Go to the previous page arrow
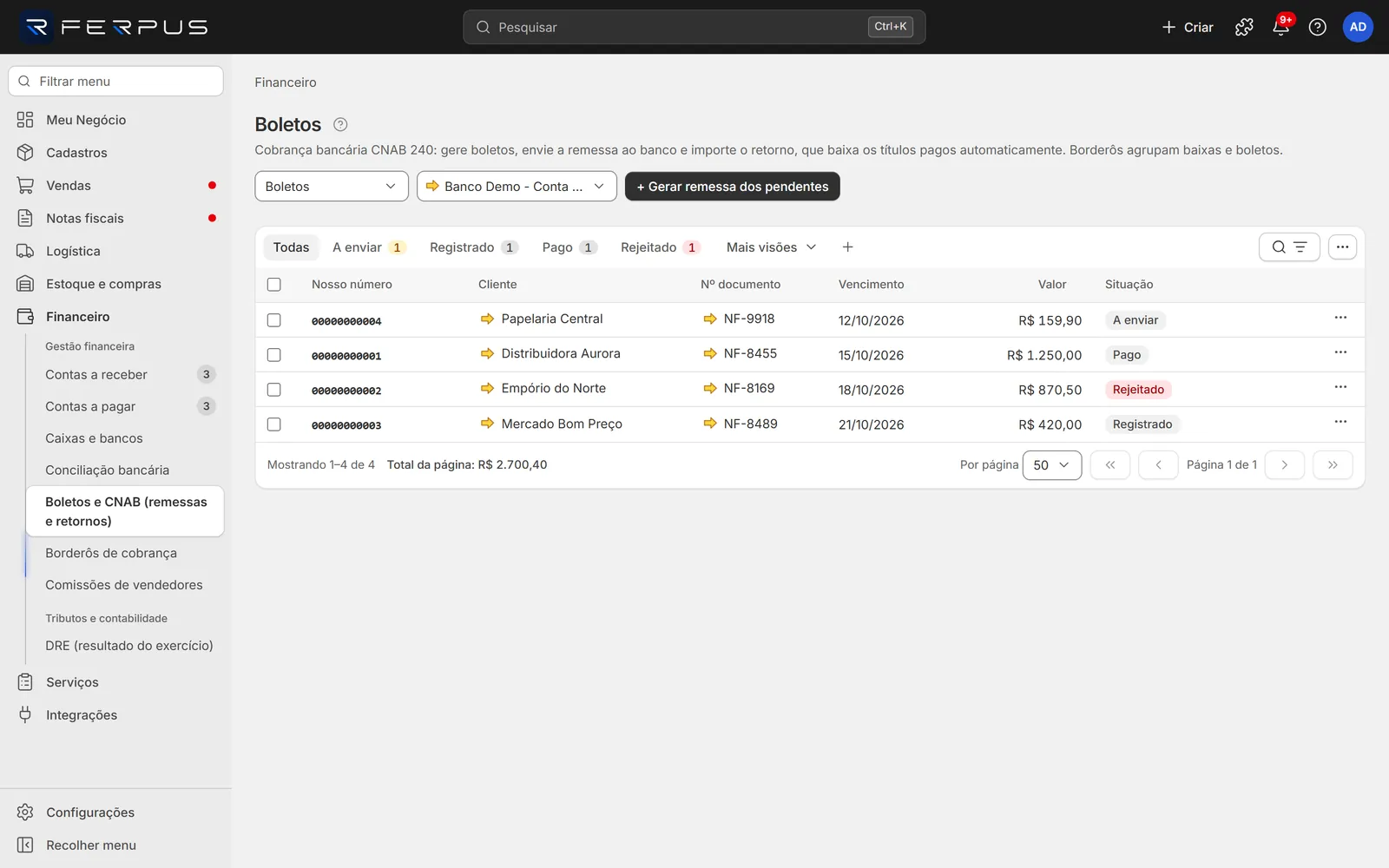The width and height of the screenshot is (1389, 868). click(1158, 465)
